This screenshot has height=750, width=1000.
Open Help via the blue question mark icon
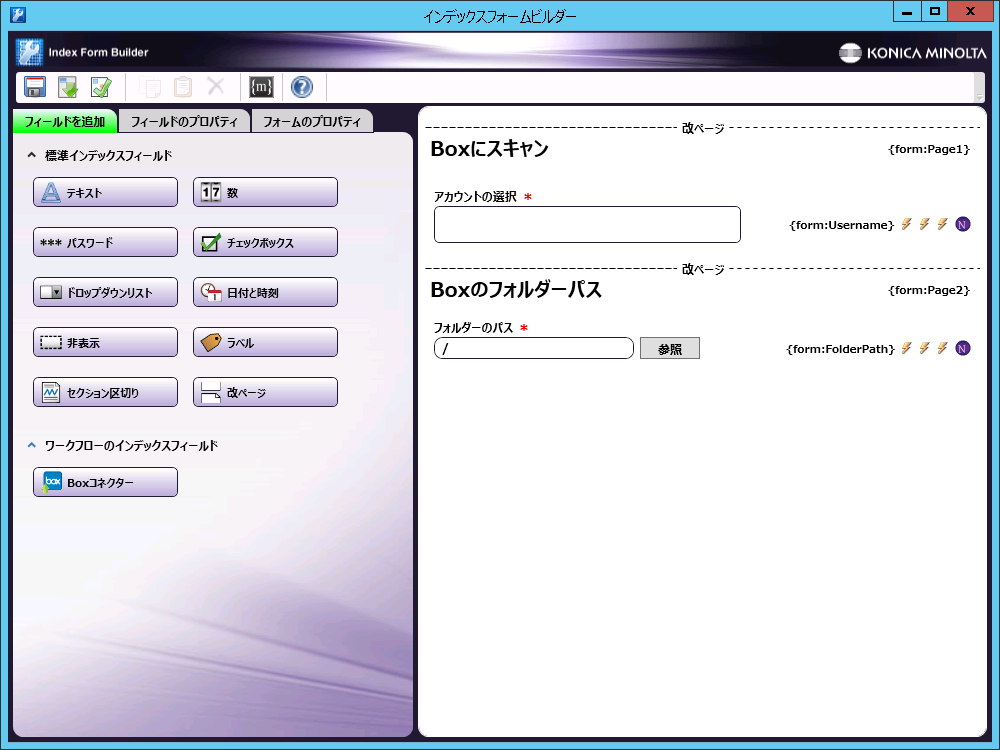click(x=302, y=87)
